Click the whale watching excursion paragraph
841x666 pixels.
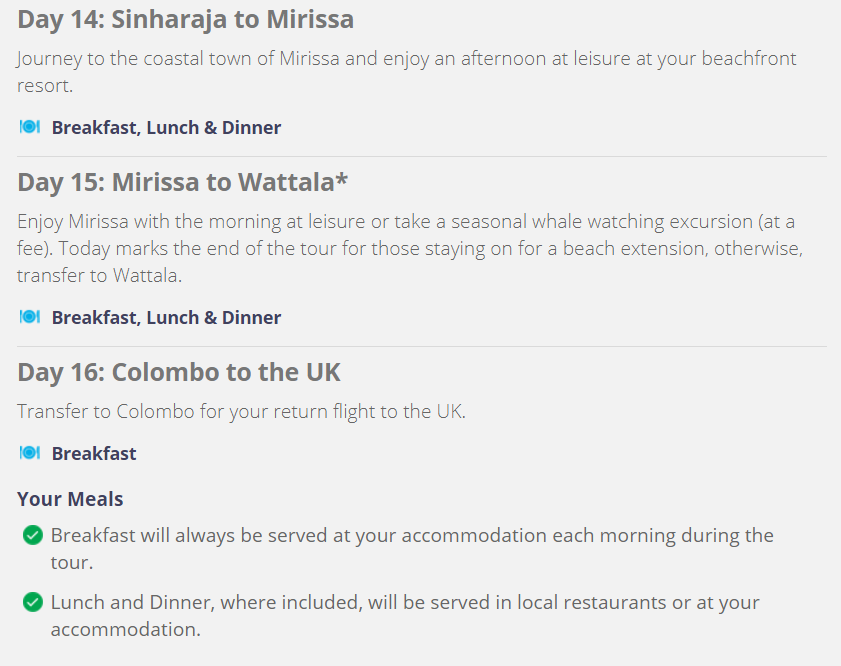pyautogui.click(x=410, y=248)
